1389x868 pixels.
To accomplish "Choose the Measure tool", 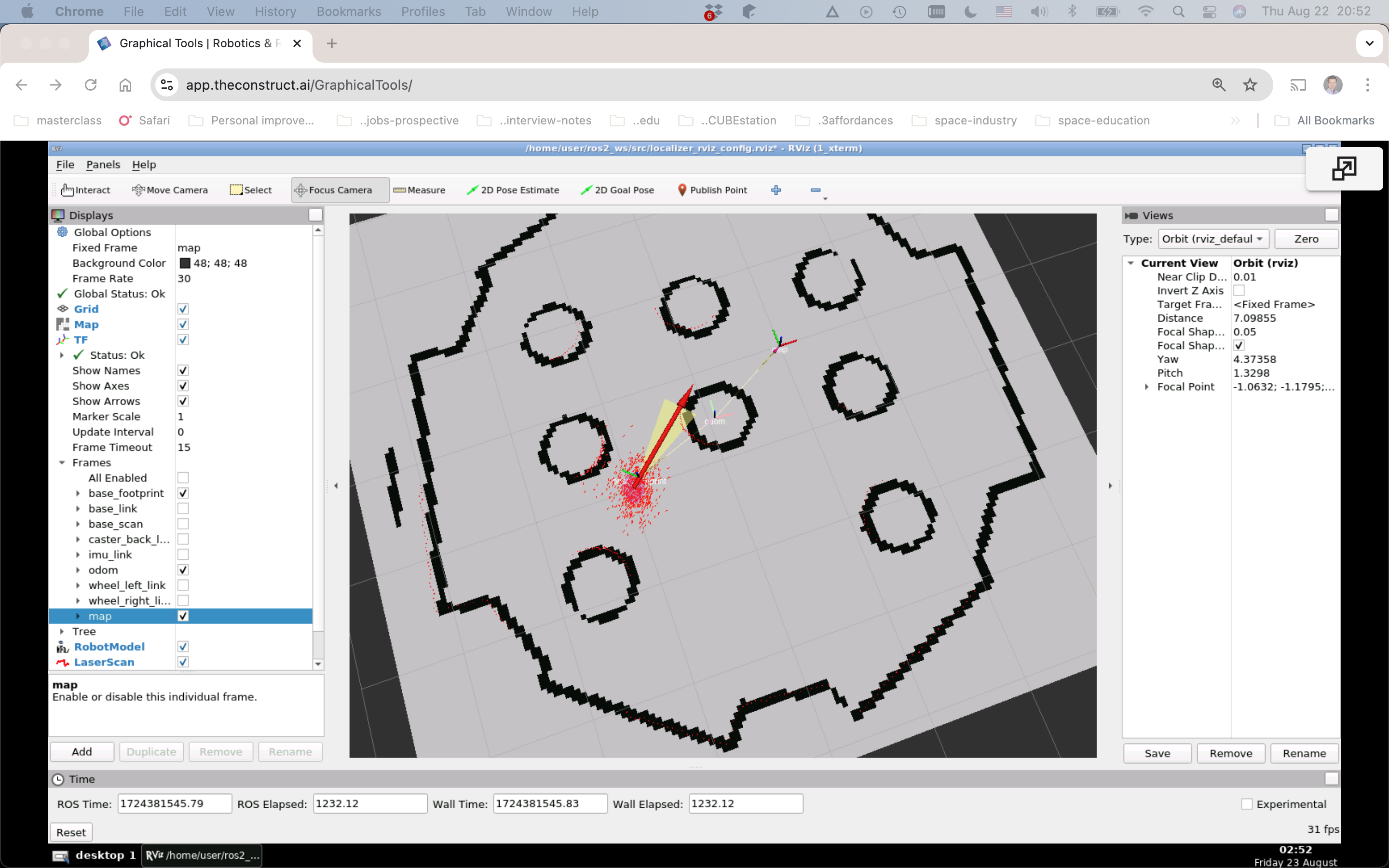I will [419, 190].
